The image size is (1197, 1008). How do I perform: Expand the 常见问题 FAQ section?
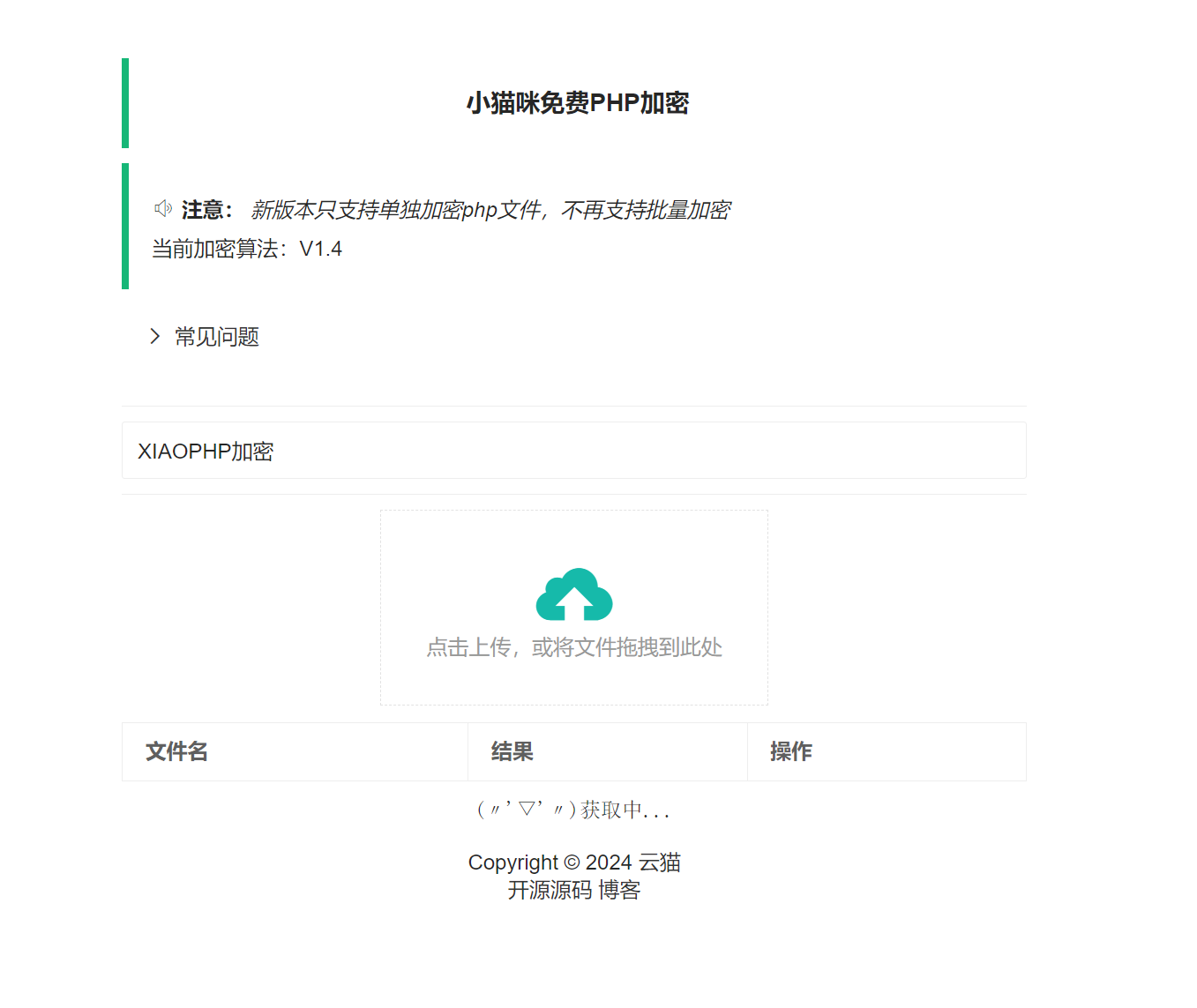coord(215,337)
